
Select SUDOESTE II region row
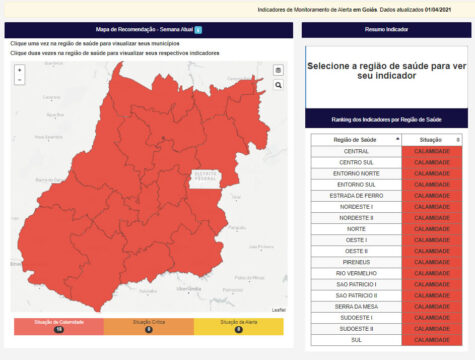[386, 329]
